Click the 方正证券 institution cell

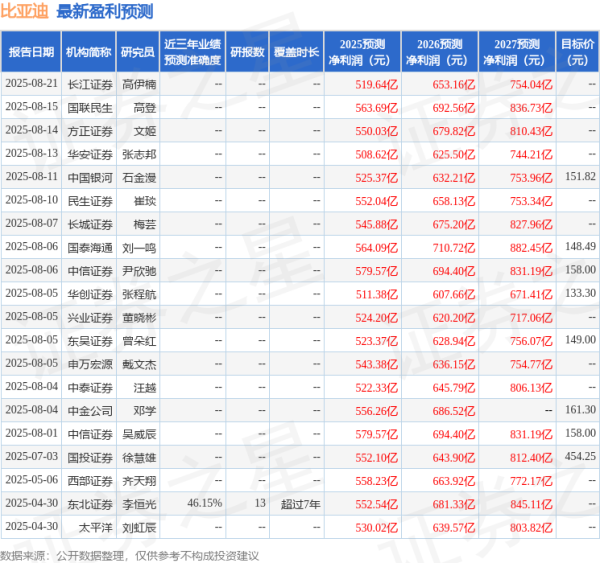click(x=90, y=131)
